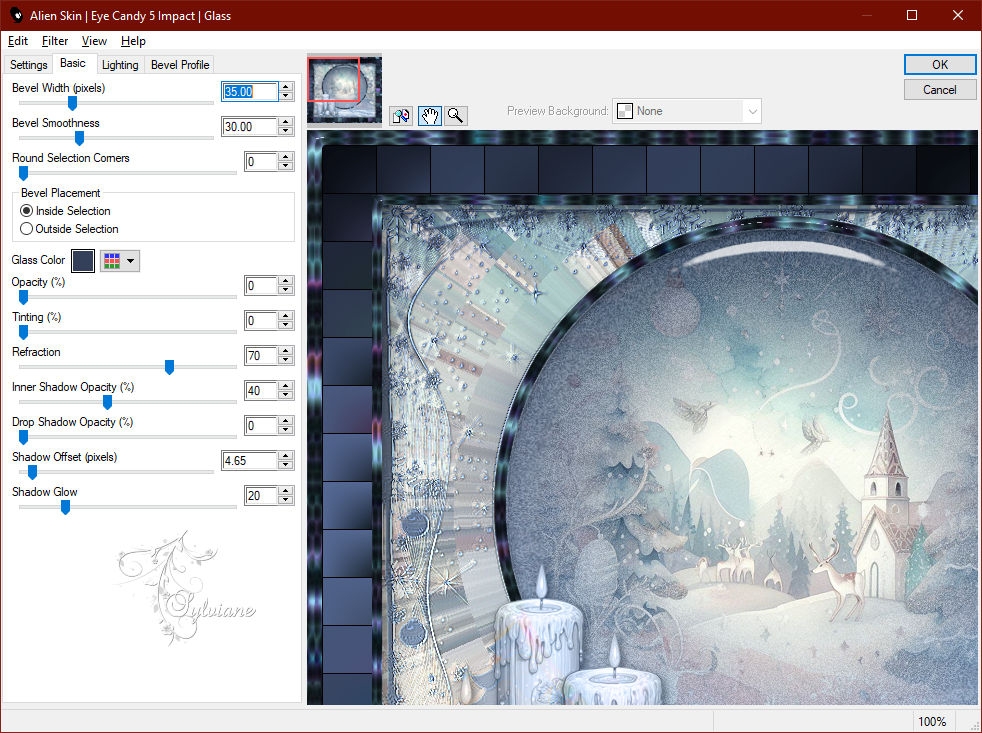
Task: Increase Shadow Glow with the up spinner
Action: 286,492
